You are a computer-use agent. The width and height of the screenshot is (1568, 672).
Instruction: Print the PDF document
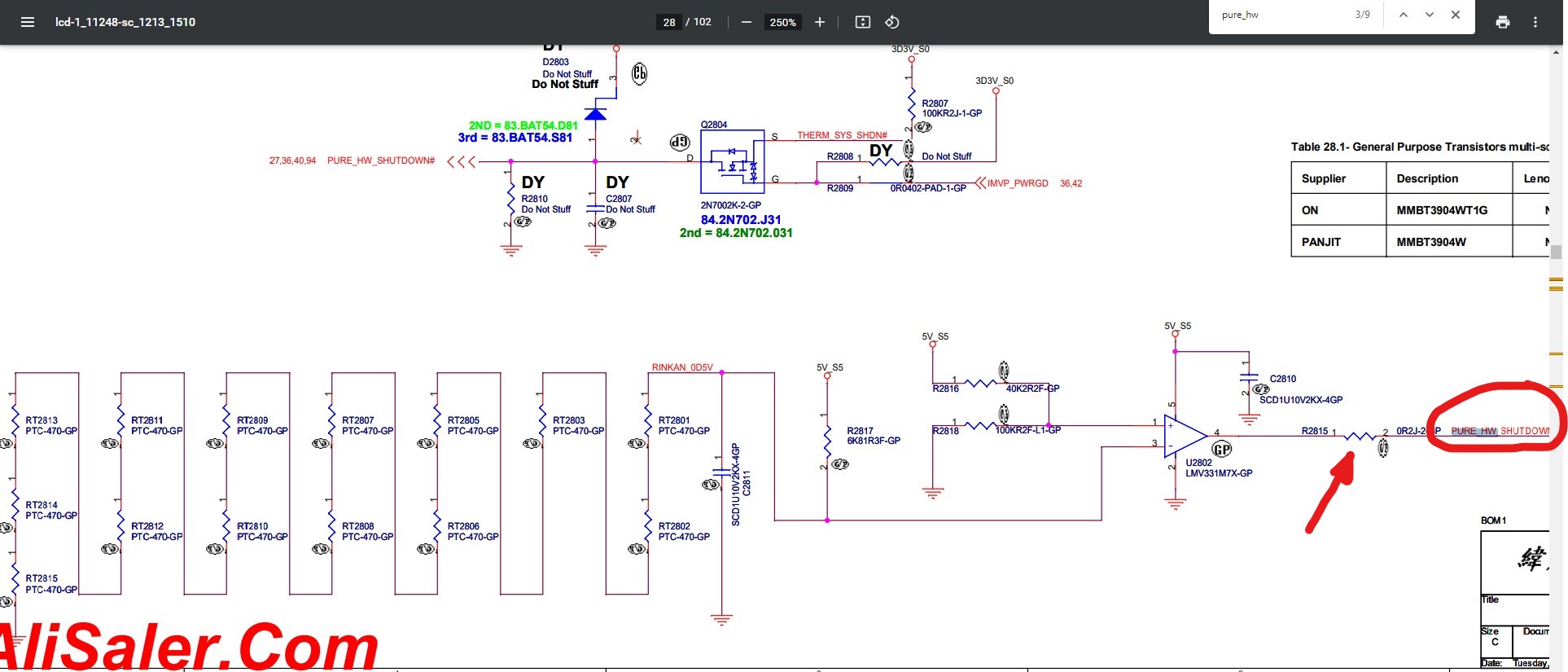pyautogui.click(x=1503, y=22)
